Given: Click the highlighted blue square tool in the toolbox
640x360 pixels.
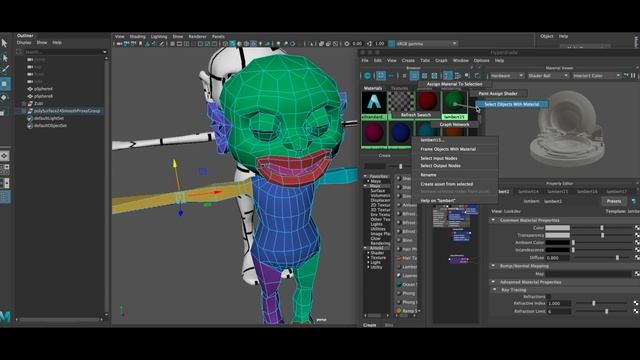Looking at the screenshot, I should (x=4, y=84).
